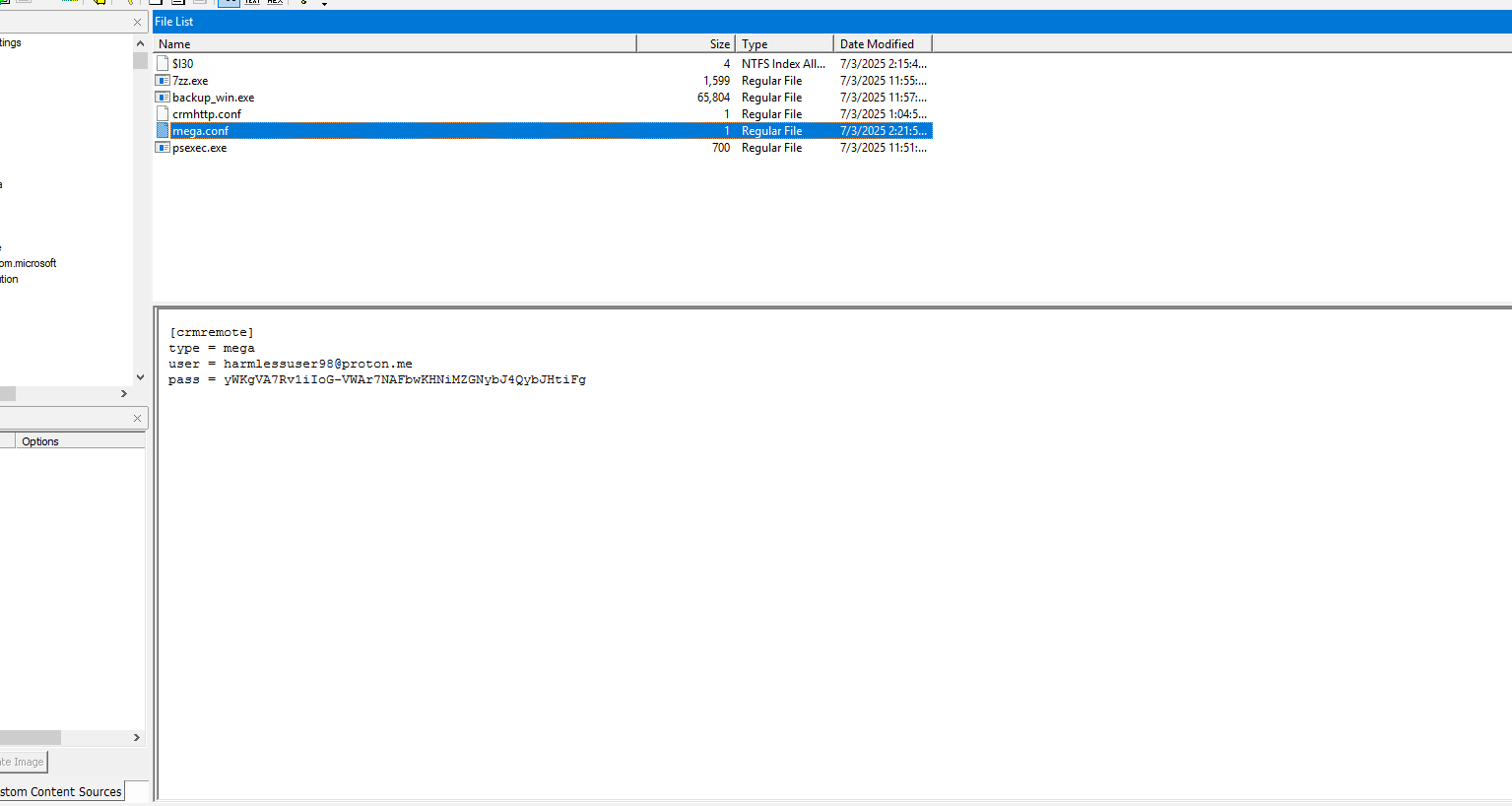Click the Add Evidence Item toolbar icon
Screen dimensions: 1512x806
pyautogui.click(x=5, y=2)
